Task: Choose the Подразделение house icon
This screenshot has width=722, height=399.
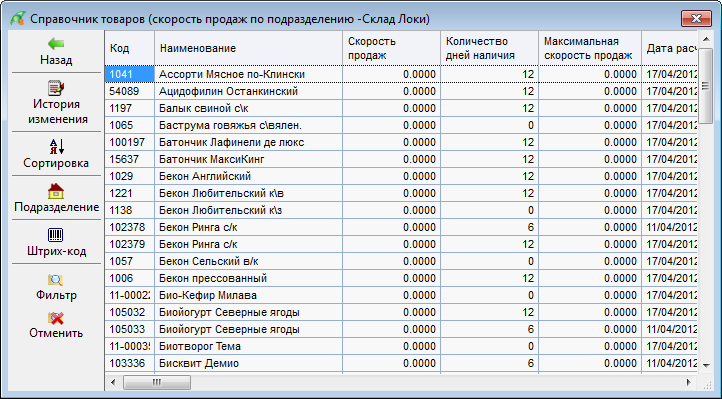Action: pos(56,191)
